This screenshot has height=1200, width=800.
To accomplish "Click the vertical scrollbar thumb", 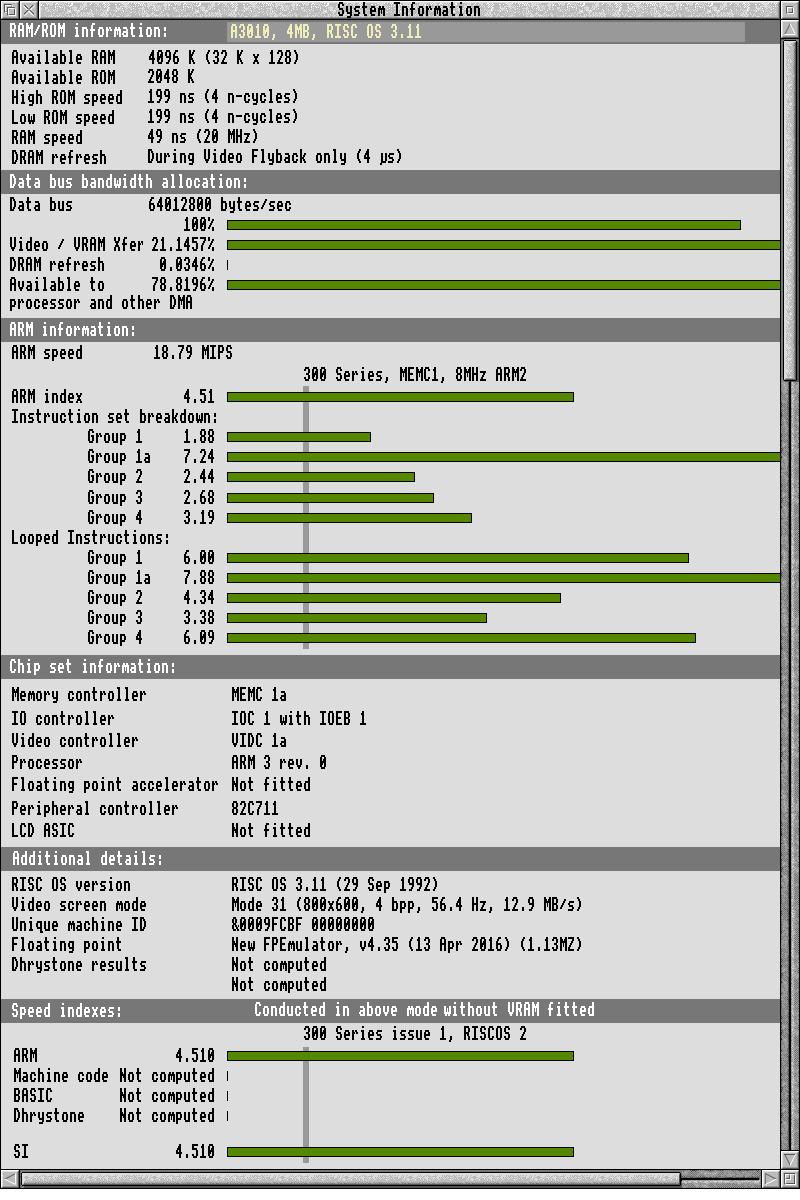I will 790,210.
